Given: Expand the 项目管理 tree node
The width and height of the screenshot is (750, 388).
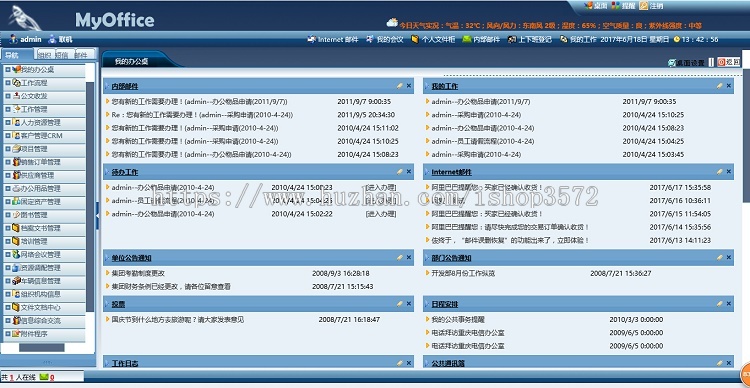Looking at the screenshot, I should (x=8, y=149).
